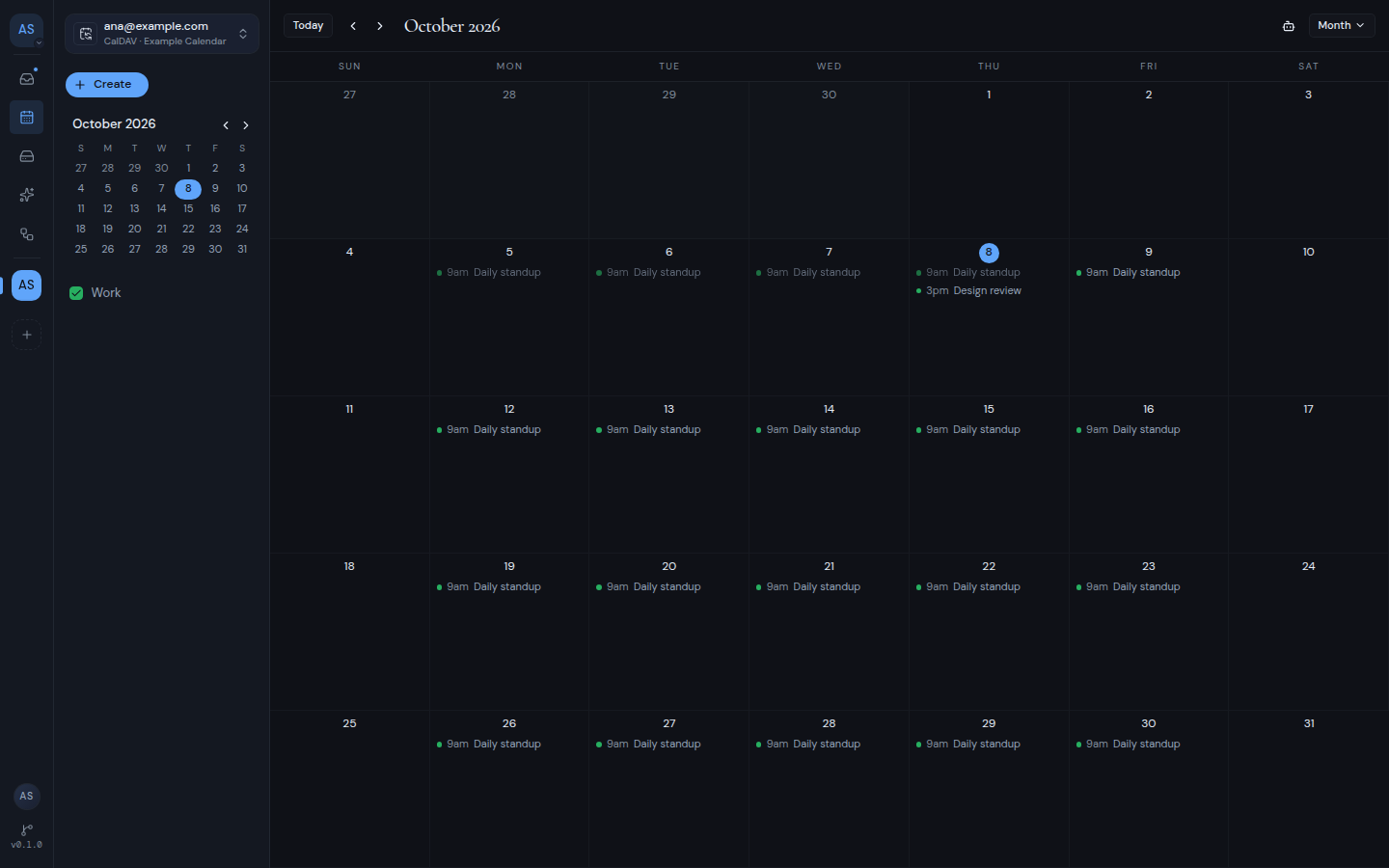
Task: Click the October 2026 mini calendar title
Action: (x=114, y=124)
